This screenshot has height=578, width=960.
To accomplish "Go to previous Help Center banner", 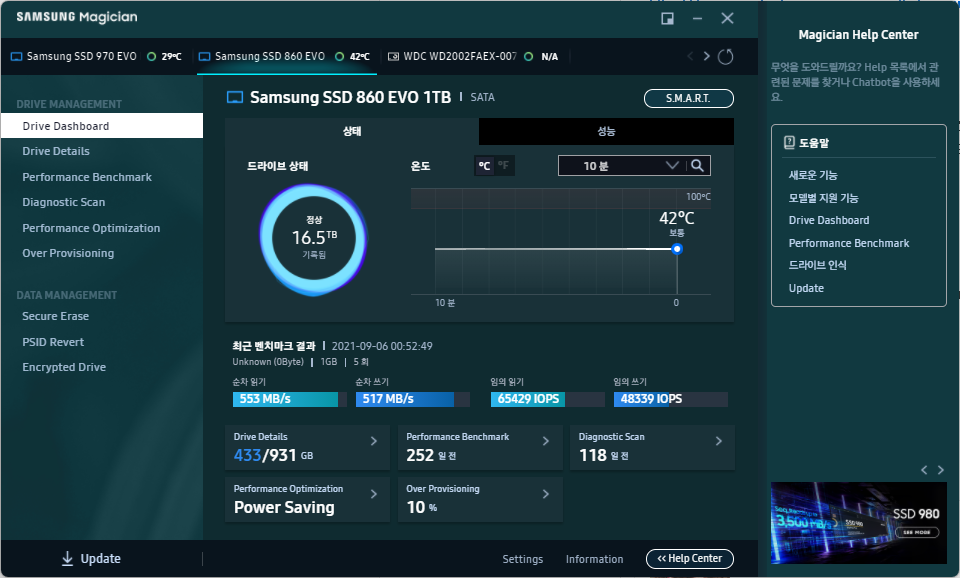I will click(x=924, y=470).
